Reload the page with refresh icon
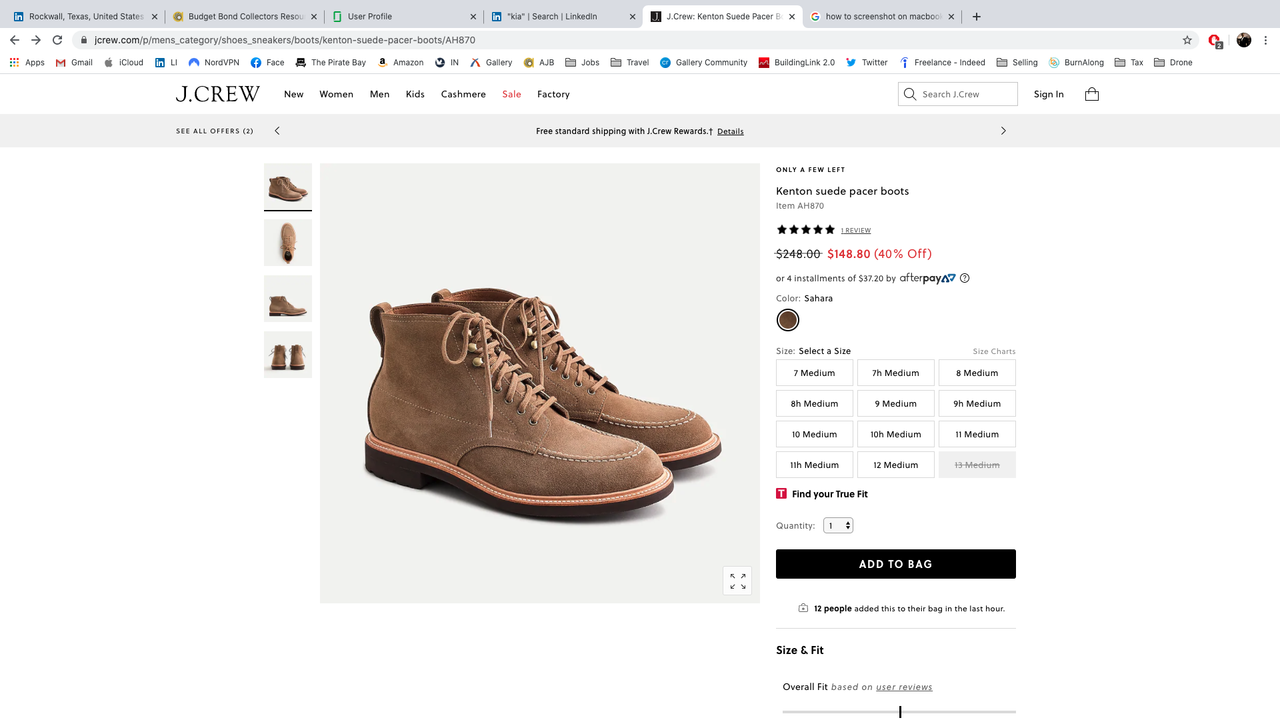The width and height of the screenshot is (1280, 720). click(x=57, y=40)
